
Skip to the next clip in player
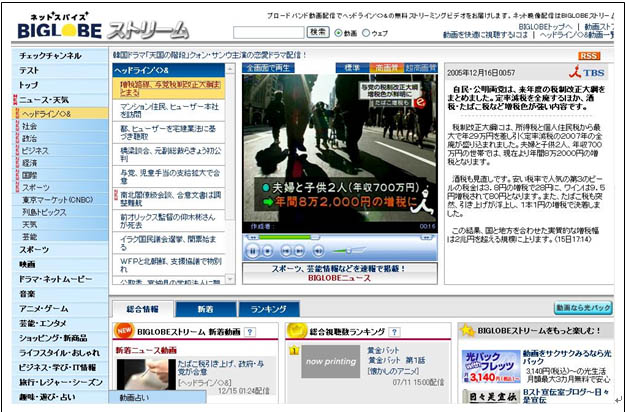pos(299,251)
